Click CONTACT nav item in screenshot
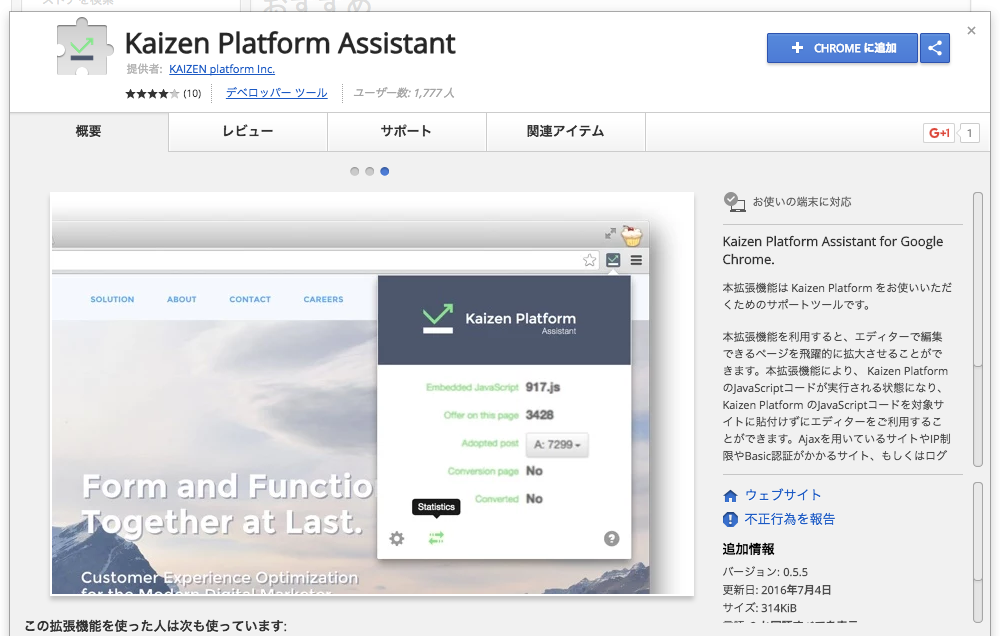The width and height of the screenshot is (1000, 636). click(x=250, y=299)
